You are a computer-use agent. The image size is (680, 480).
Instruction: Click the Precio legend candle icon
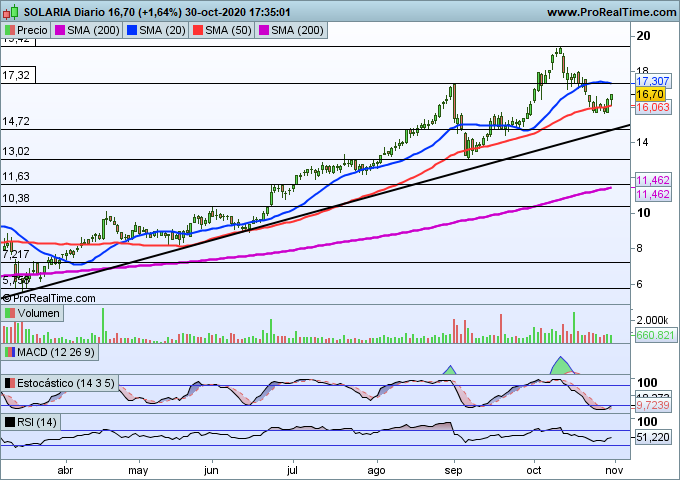10,31
